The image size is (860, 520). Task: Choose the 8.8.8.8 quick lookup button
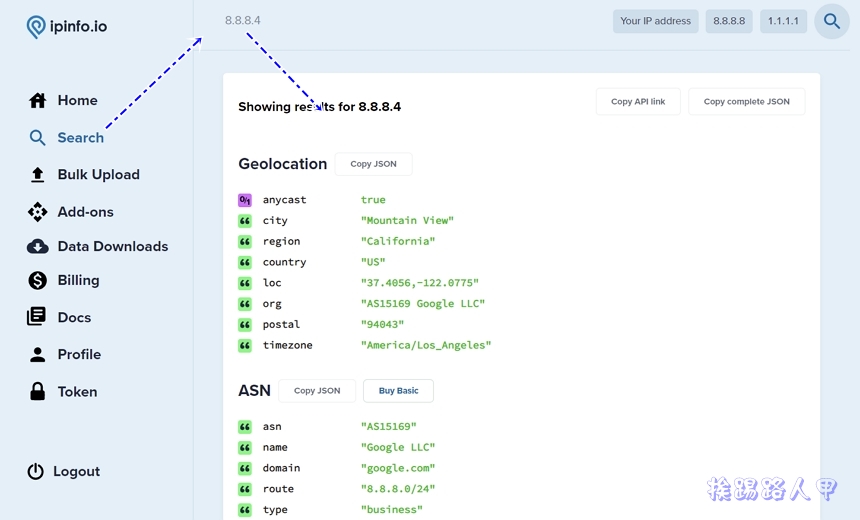729,21
